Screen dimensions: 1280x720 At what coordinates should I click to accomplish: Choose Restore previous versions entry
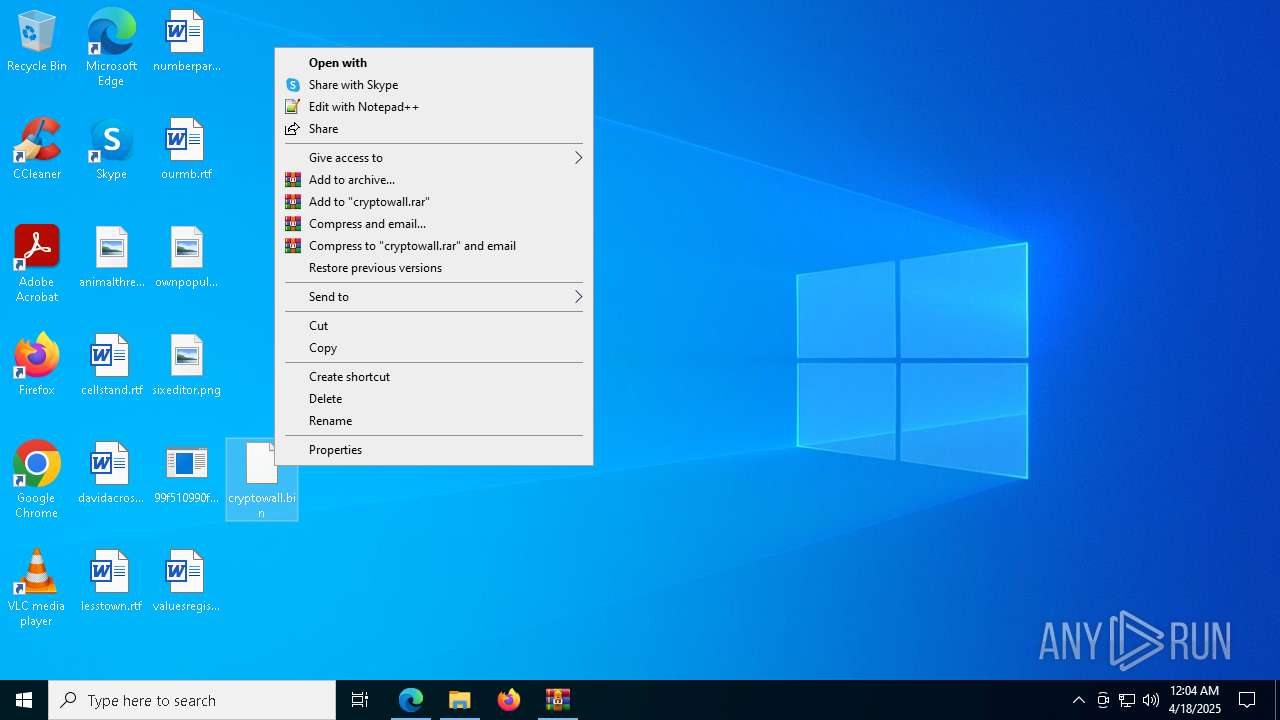[434, 268]
